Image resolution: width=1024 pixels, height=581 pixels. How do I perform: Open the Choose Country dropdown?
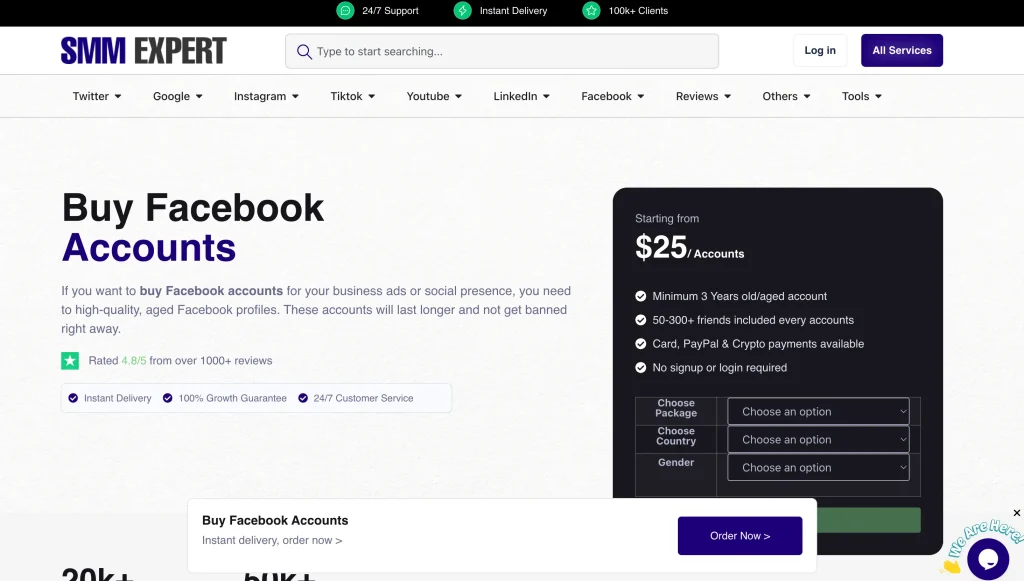coord(818,440)
